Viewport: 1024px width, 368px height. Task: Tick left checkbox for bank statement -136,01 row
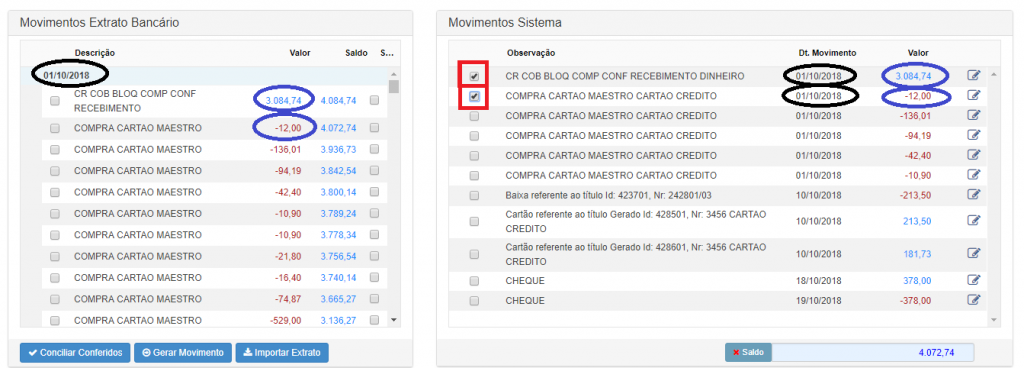coord(55,149)
